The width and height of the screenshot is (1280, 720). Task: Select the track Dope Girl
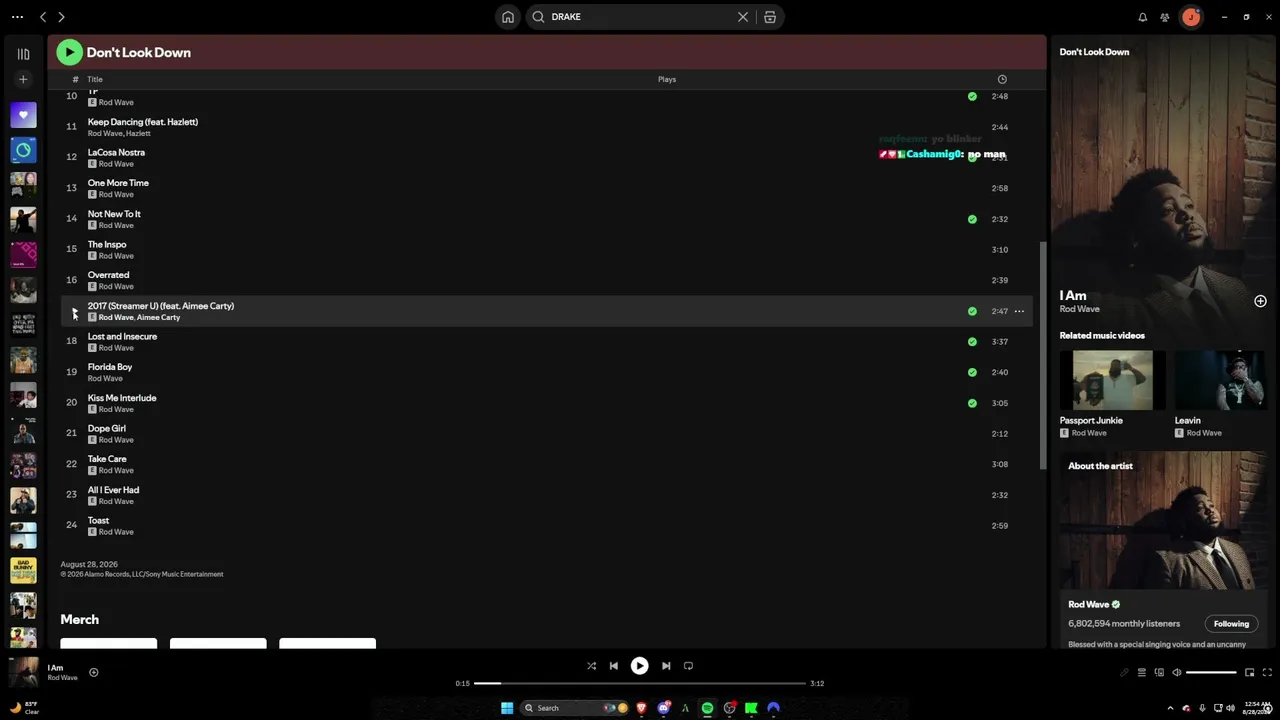tap(548, 434)
